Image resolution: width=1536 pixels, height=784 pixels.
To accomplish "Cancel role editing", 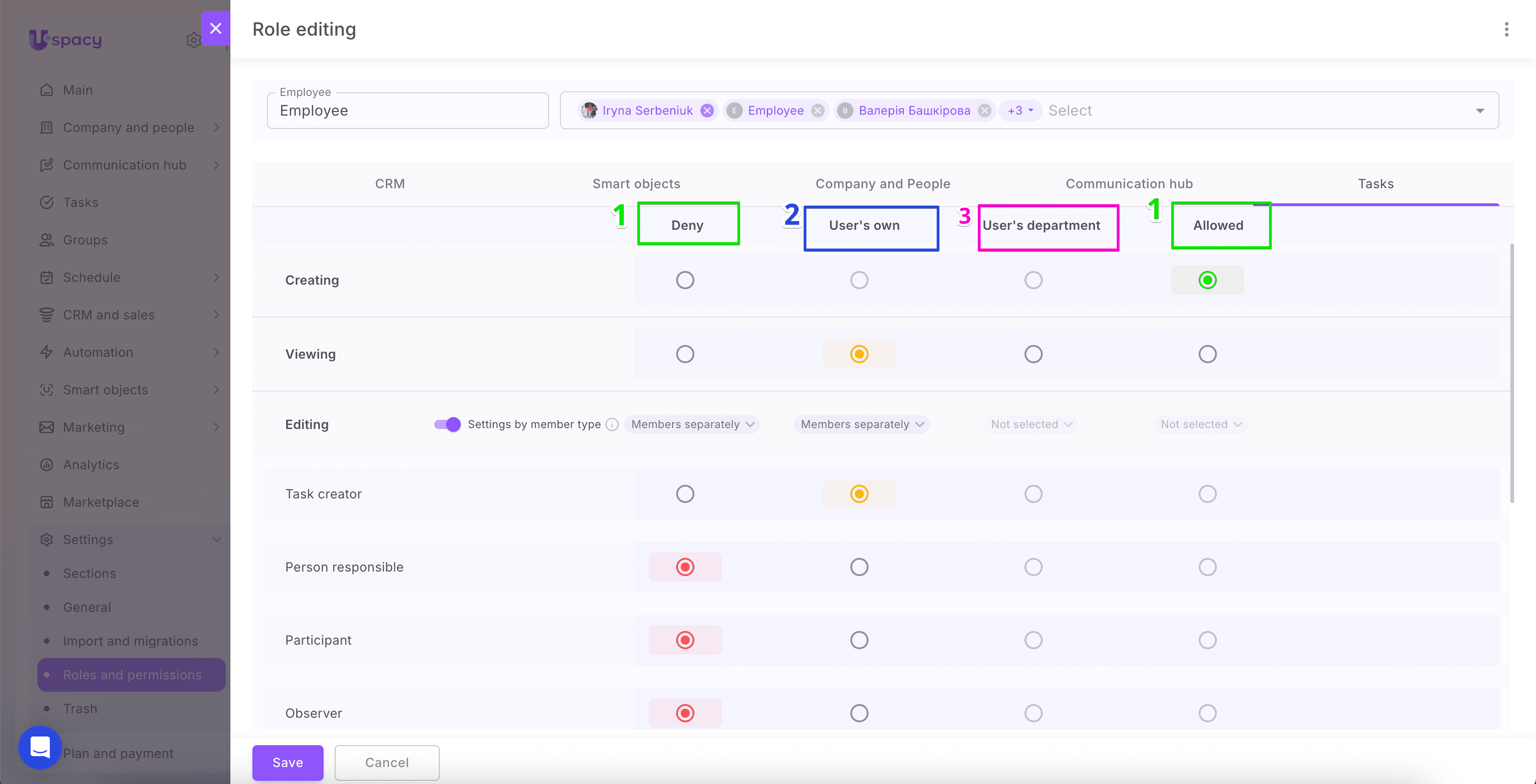I will click(x=387, y=763).
